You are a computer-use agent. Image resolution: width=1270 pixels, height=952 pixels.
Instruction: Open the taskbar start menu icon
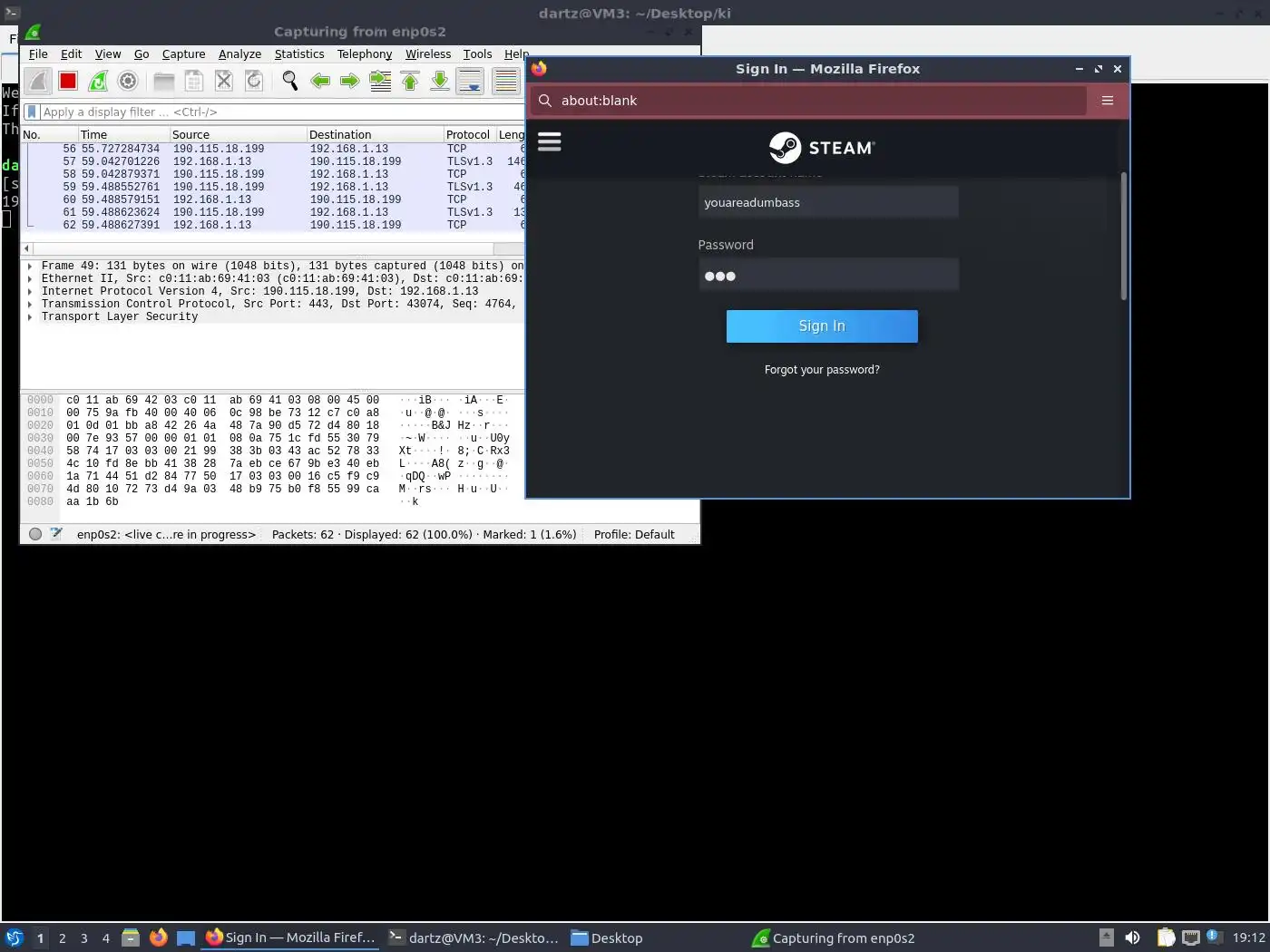coord(14,938)
